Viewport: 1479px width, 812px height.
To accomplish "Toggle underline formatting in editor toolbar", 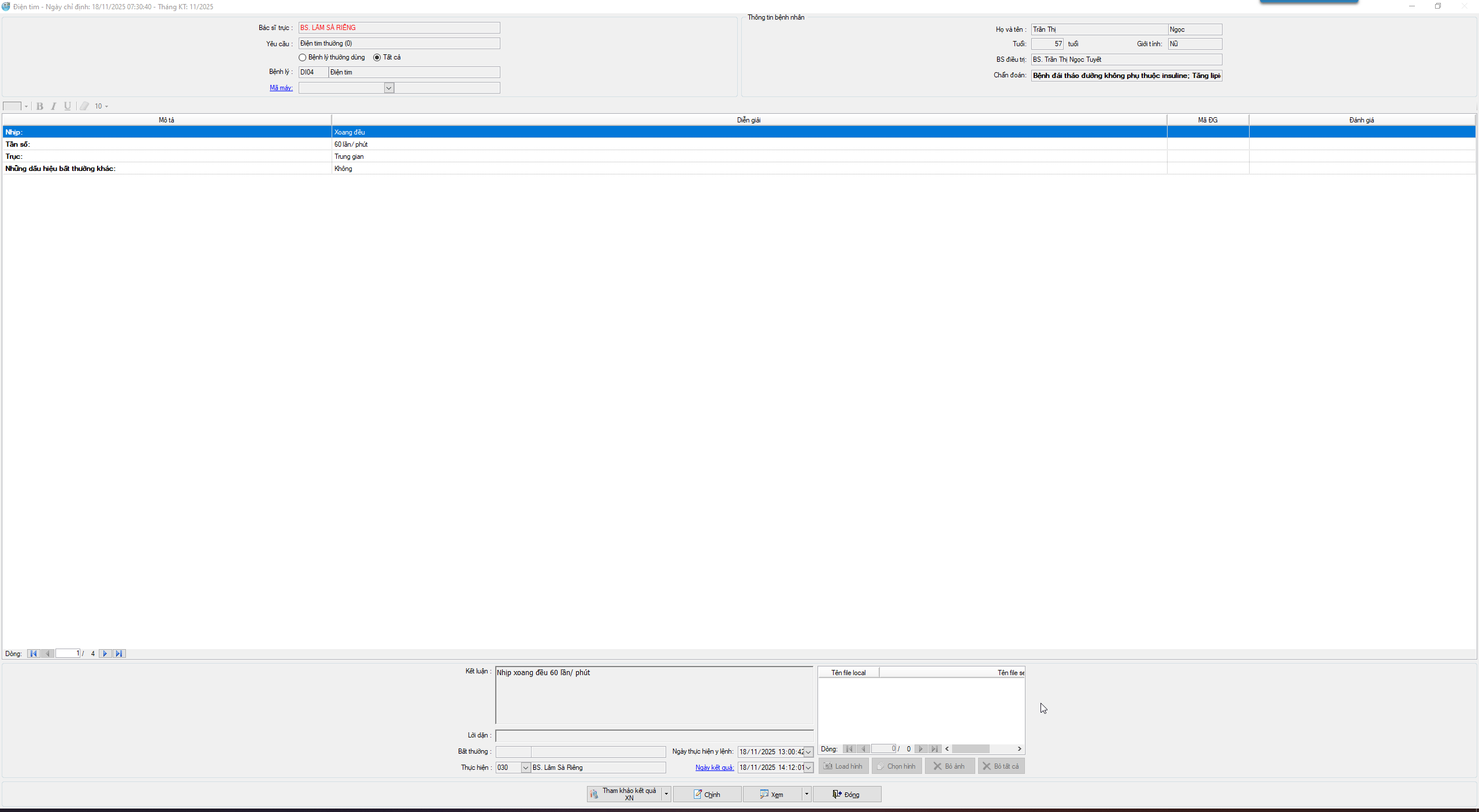I will [68, 106].
